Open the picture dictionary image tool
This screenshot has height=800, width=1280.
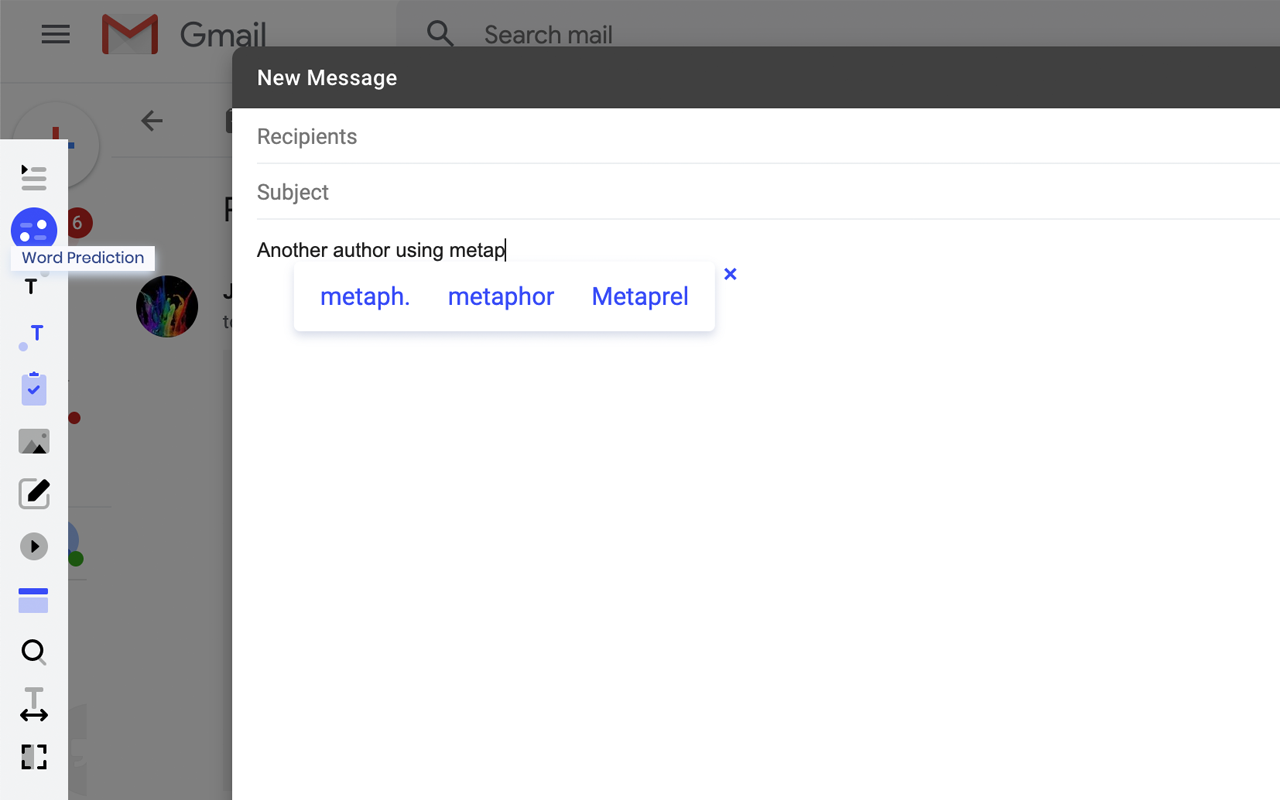click(34, 441)
